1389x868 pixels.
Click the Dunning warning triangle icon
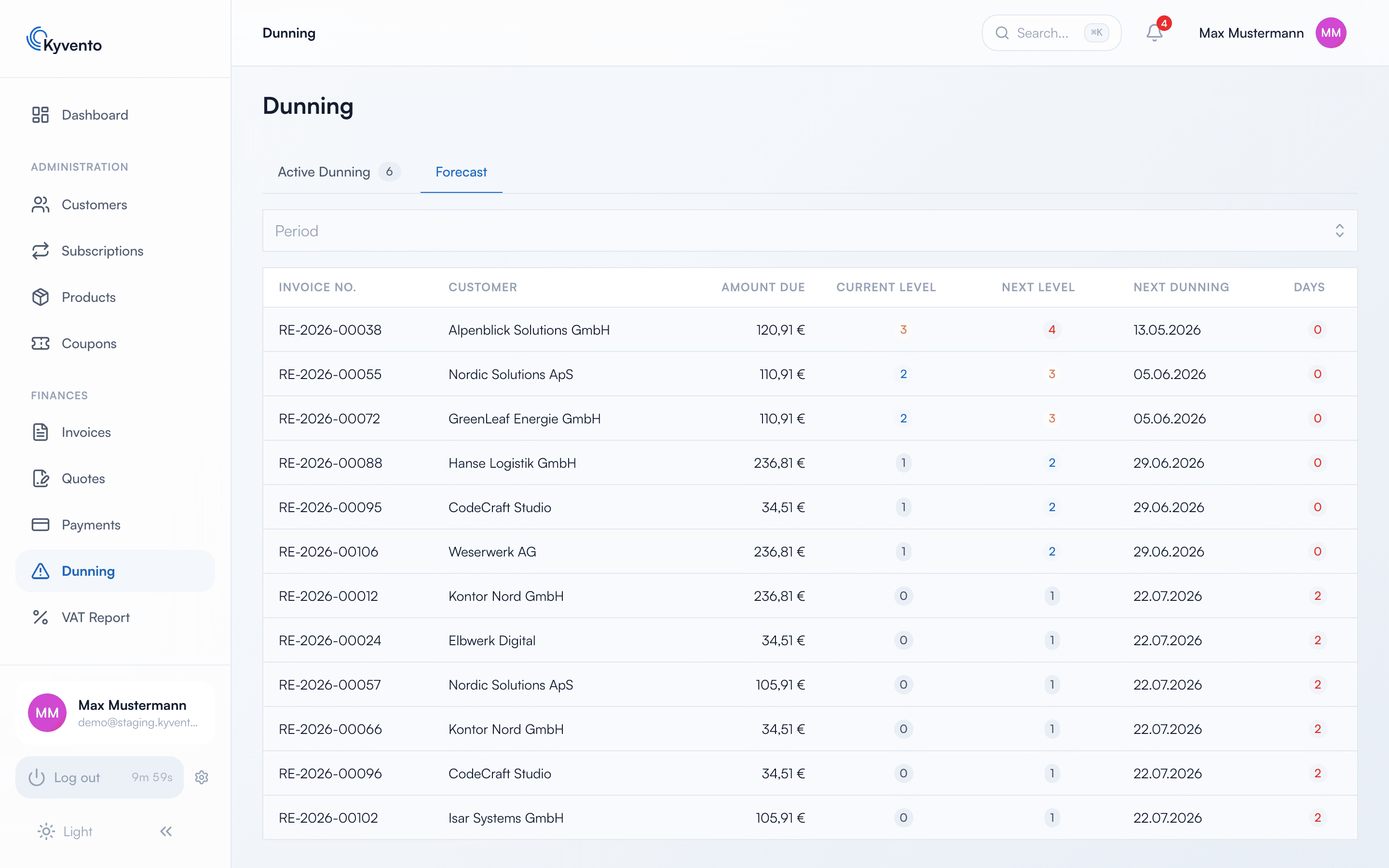point(40,571)
